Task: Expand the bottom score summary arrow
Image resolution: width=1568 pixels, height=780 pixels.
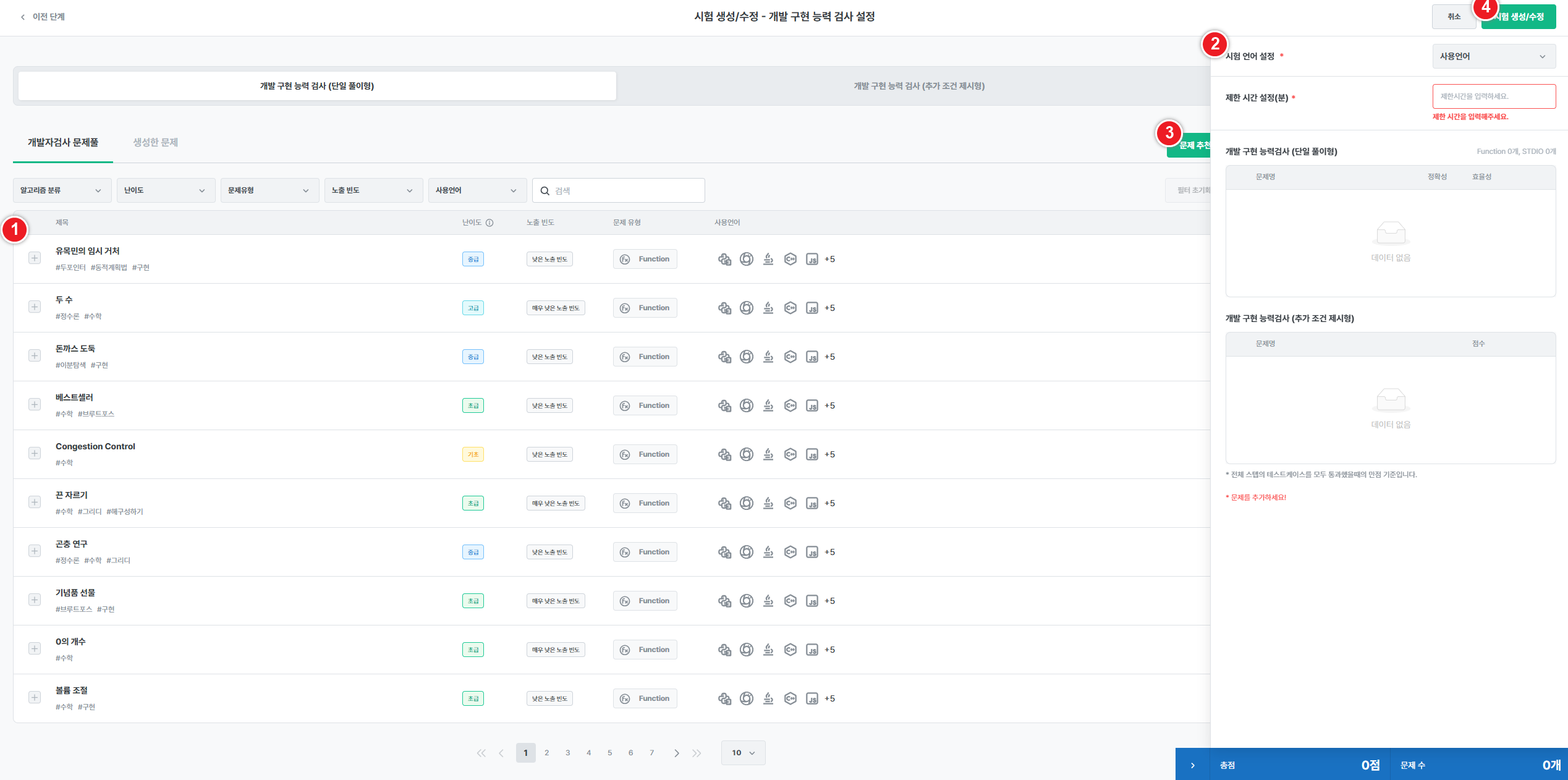Action: tap(1193, 765)
